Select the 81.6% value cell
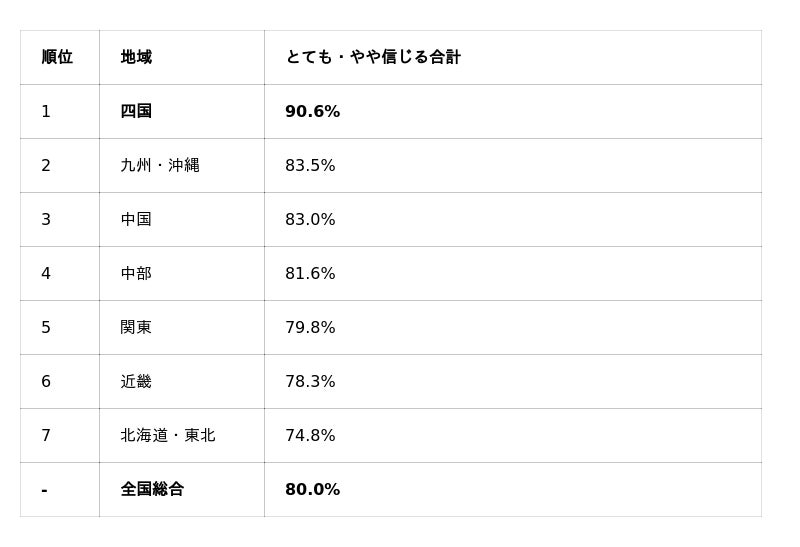 tap(310, 273)
